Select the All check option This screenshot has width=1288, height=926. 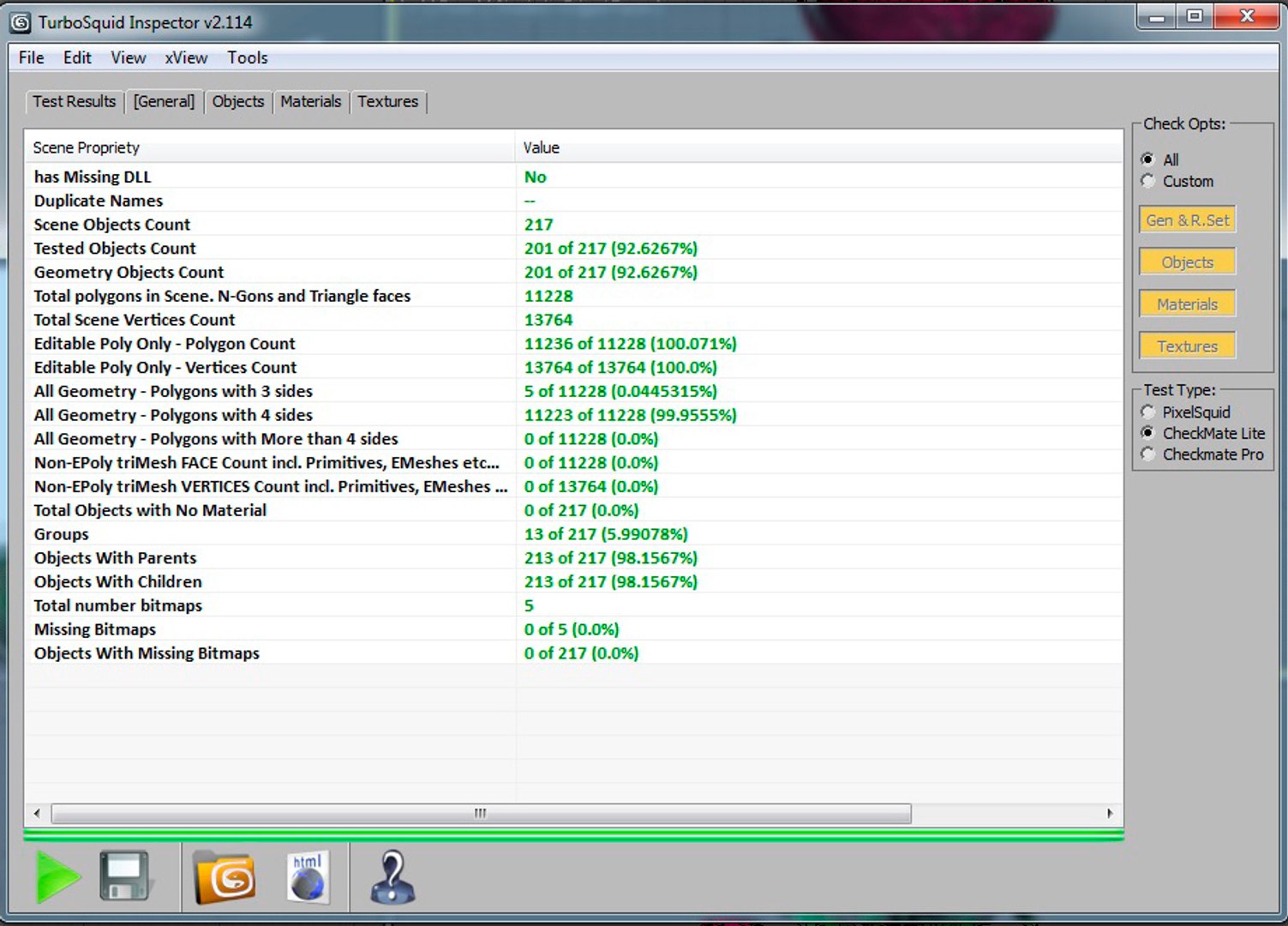pos(1160,159)
